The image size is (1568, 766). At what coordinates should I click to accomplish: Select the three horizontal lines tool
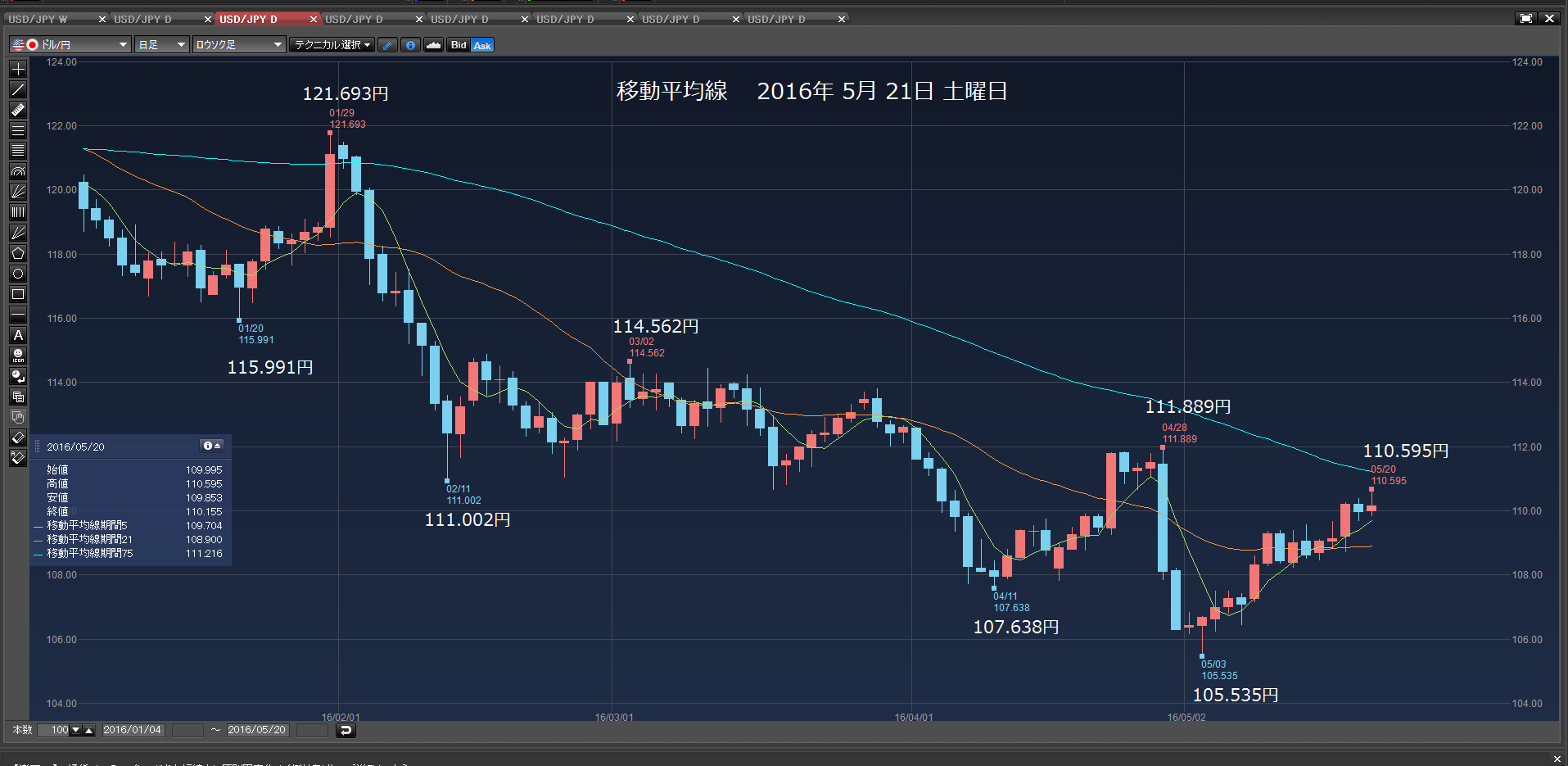point(18,130)
